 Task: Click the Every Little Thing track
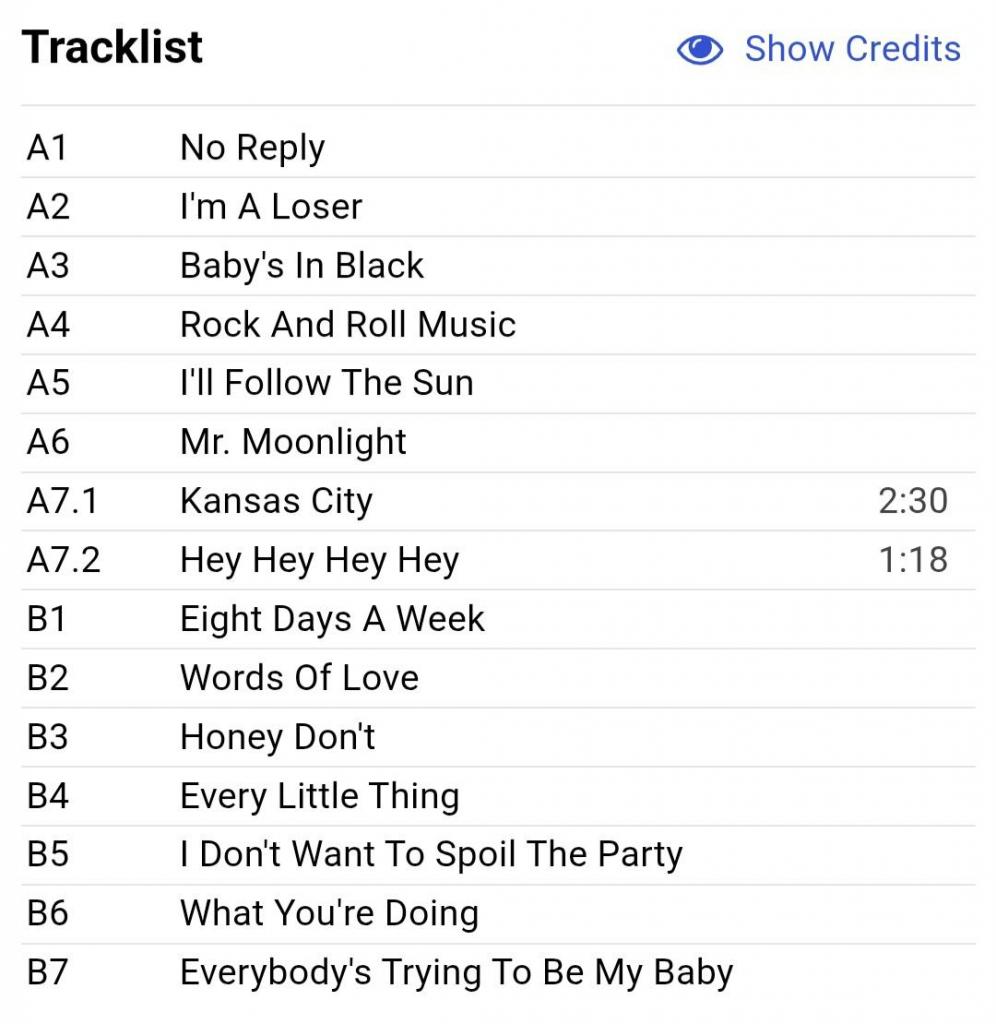point(320,796)
